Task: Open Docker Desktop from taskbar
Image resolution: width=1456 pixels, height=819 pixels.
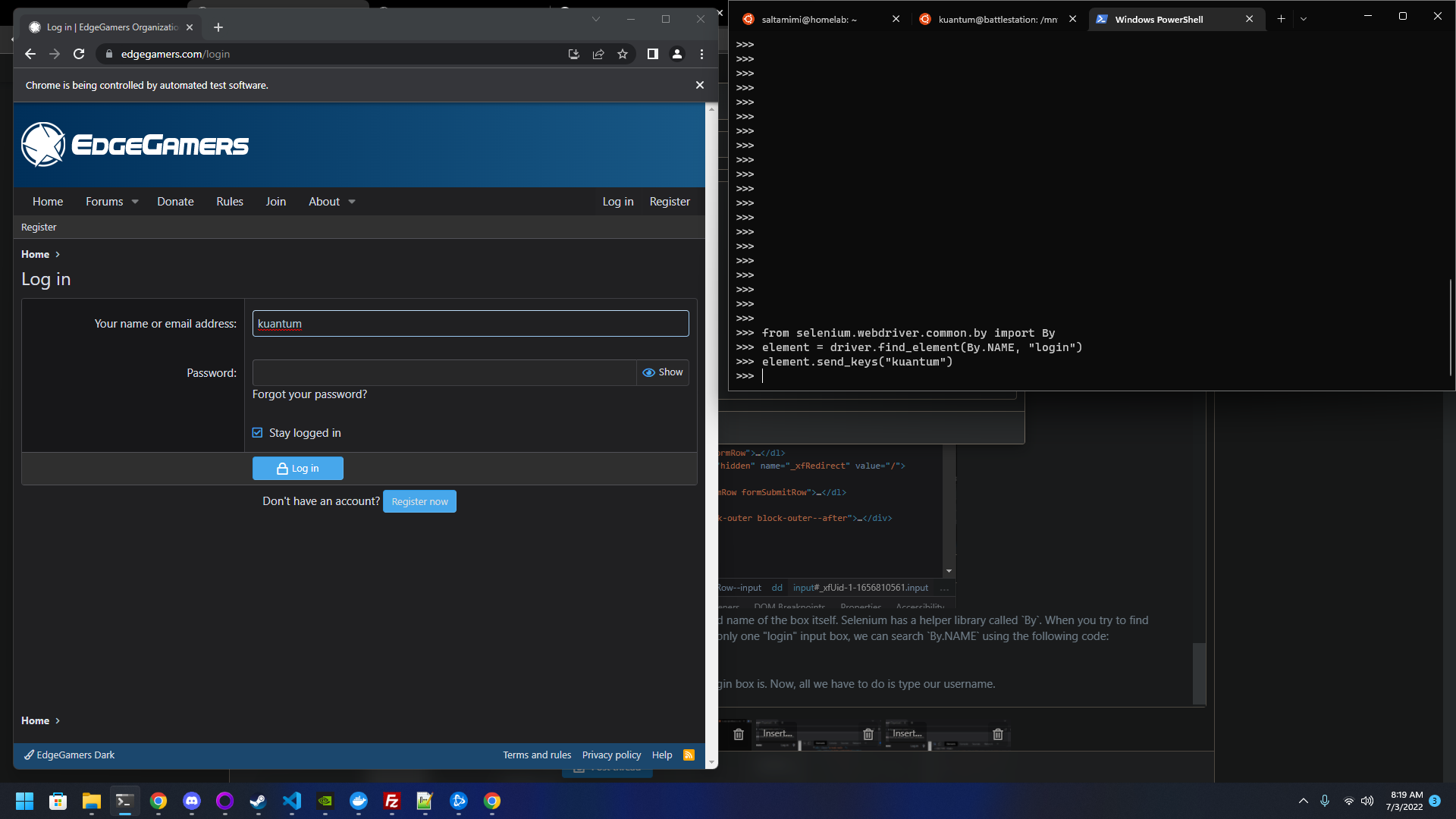Action: (359, 801)
